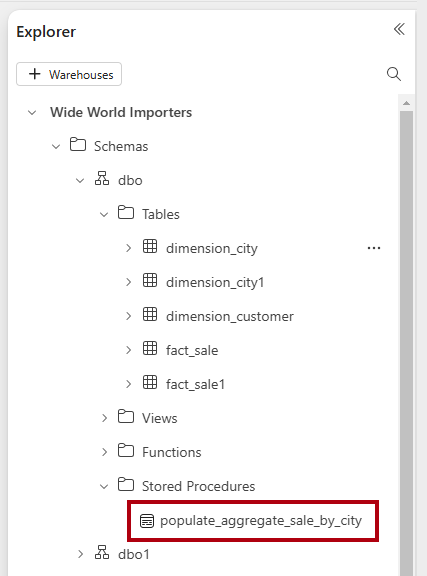
Task: Click the Tables folder icon
Action: click(x=126, y=212)
